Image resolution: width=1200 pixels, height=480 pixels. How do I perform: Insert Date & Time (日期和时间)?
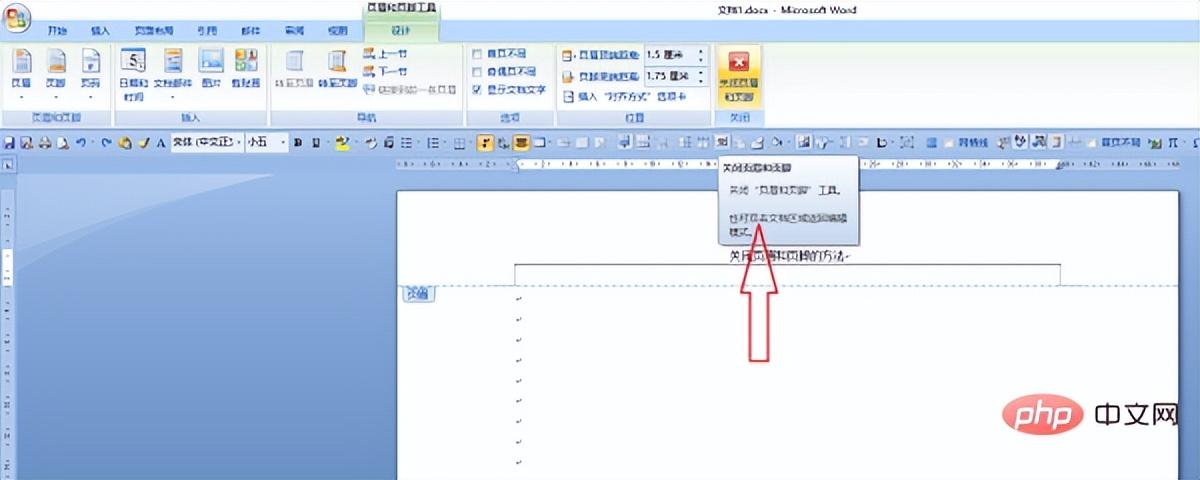coord(133,72)
